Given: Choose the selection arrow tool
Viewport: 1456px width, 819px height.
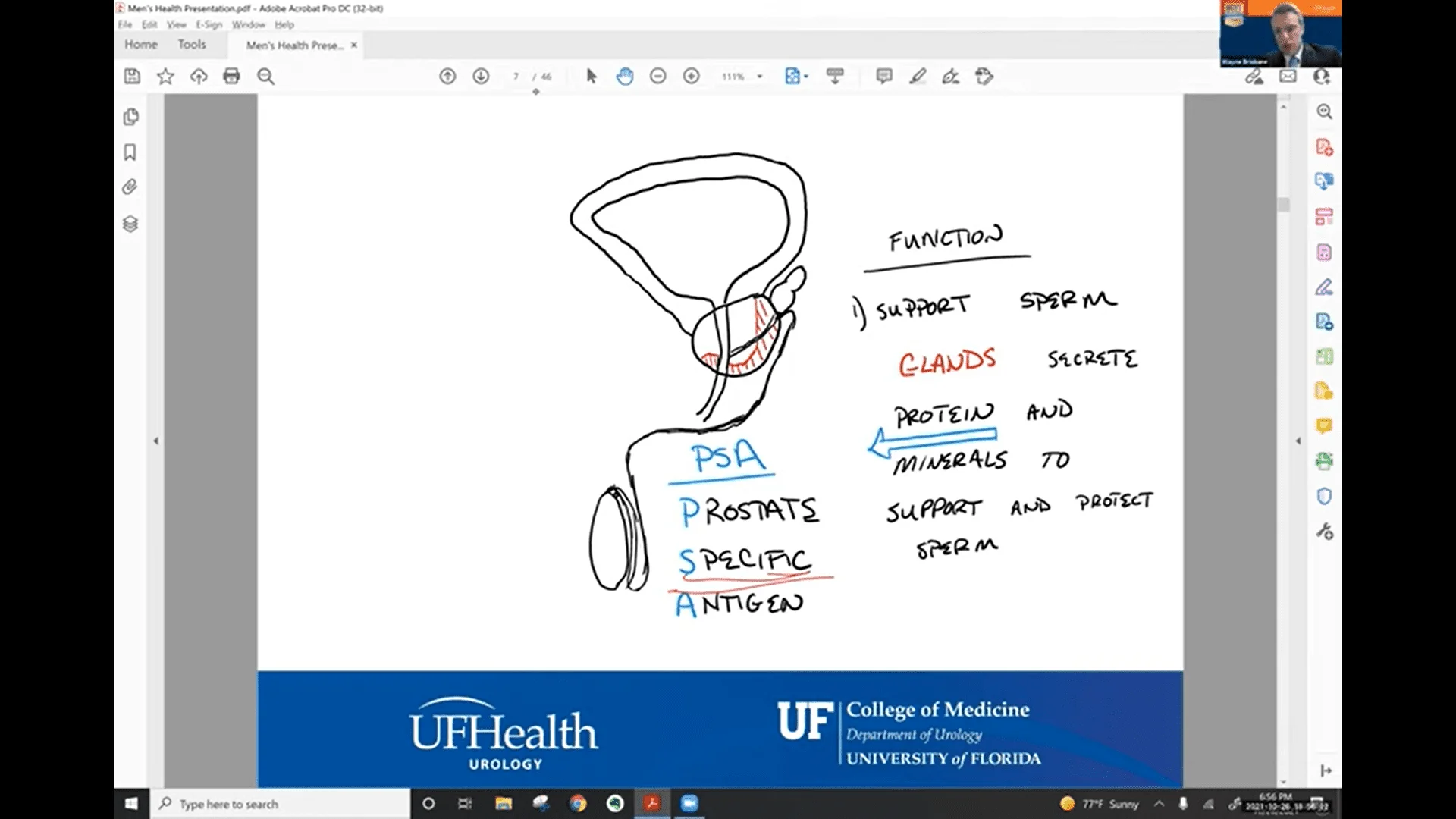Looking at the screenshot, I should 591,76.
